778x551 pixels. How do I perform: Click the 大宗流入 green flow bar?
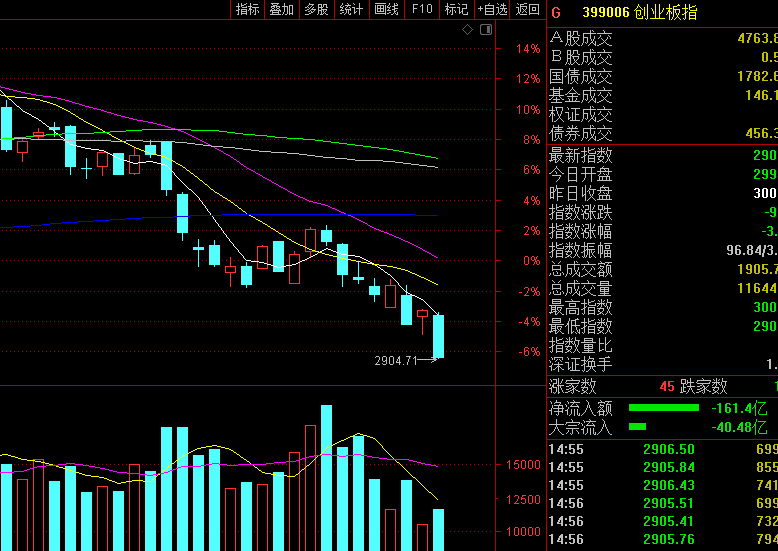point(637,427)
